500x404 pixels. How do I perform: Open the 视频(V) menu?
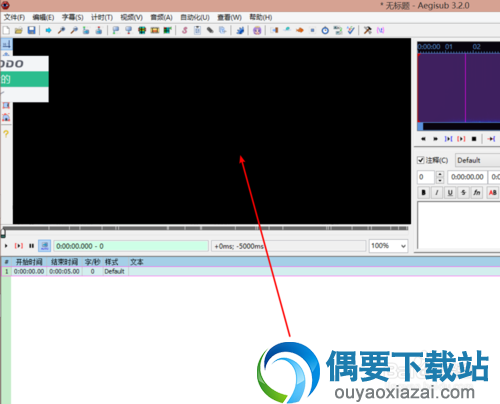(x=132, y=17)
